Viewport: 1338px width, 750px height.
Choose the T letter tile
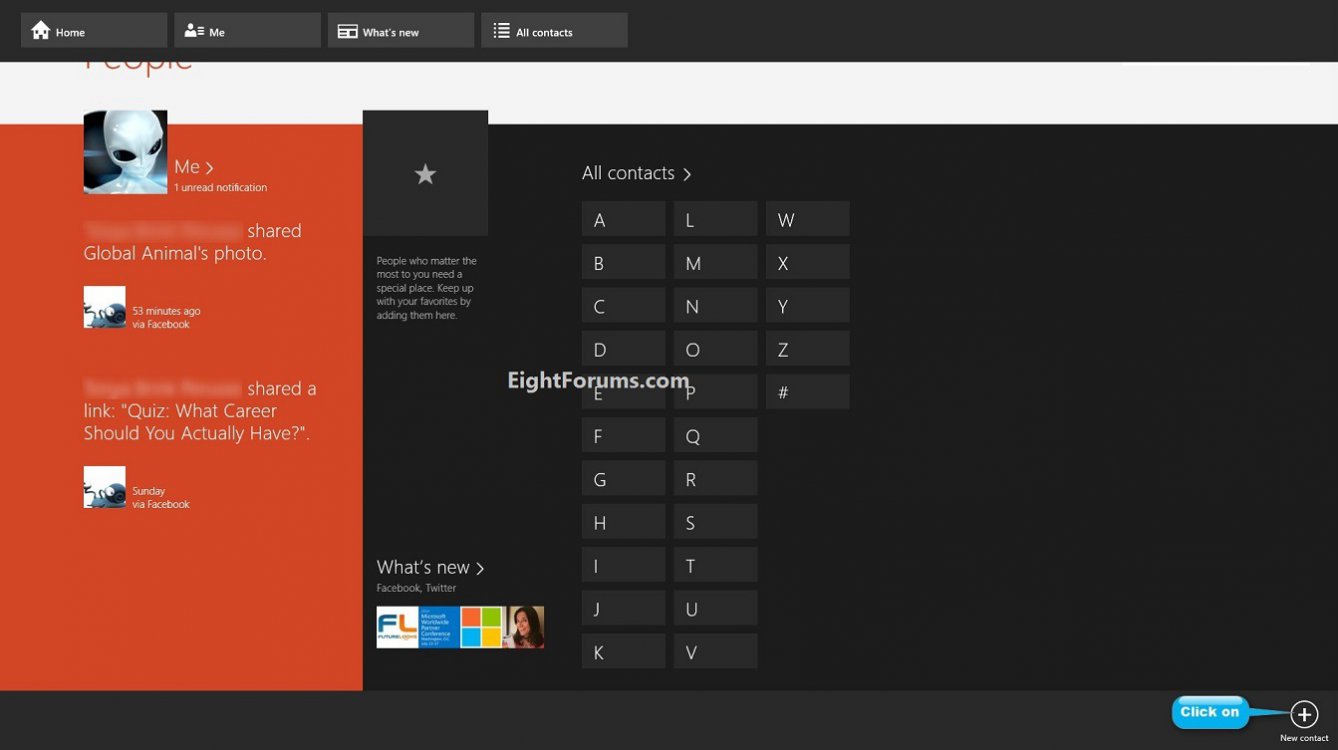coord(715,565)
